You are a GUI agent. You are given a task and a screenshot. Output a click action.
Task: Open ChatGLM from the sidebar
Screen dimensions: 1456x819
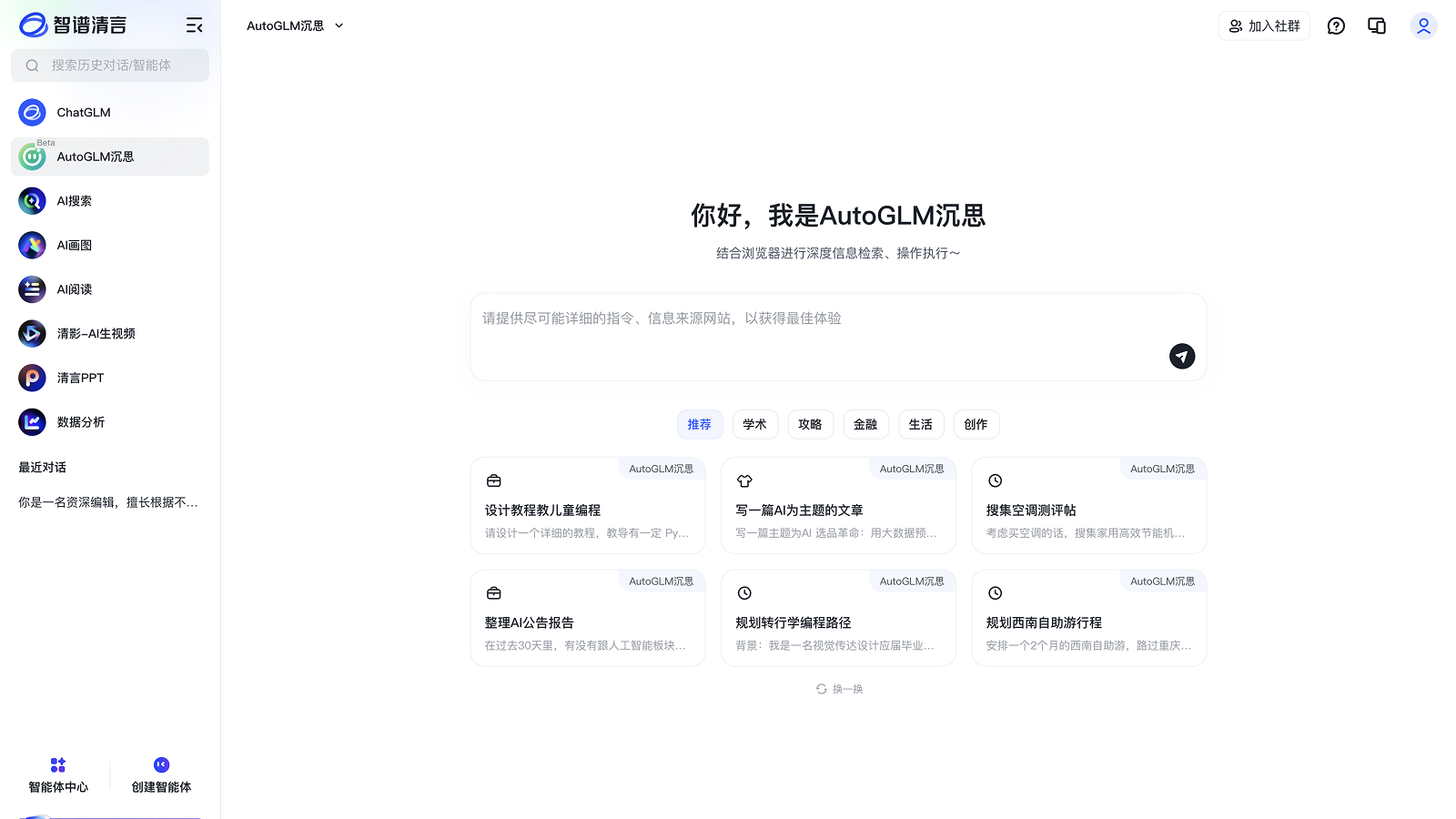tap(83, 112)
